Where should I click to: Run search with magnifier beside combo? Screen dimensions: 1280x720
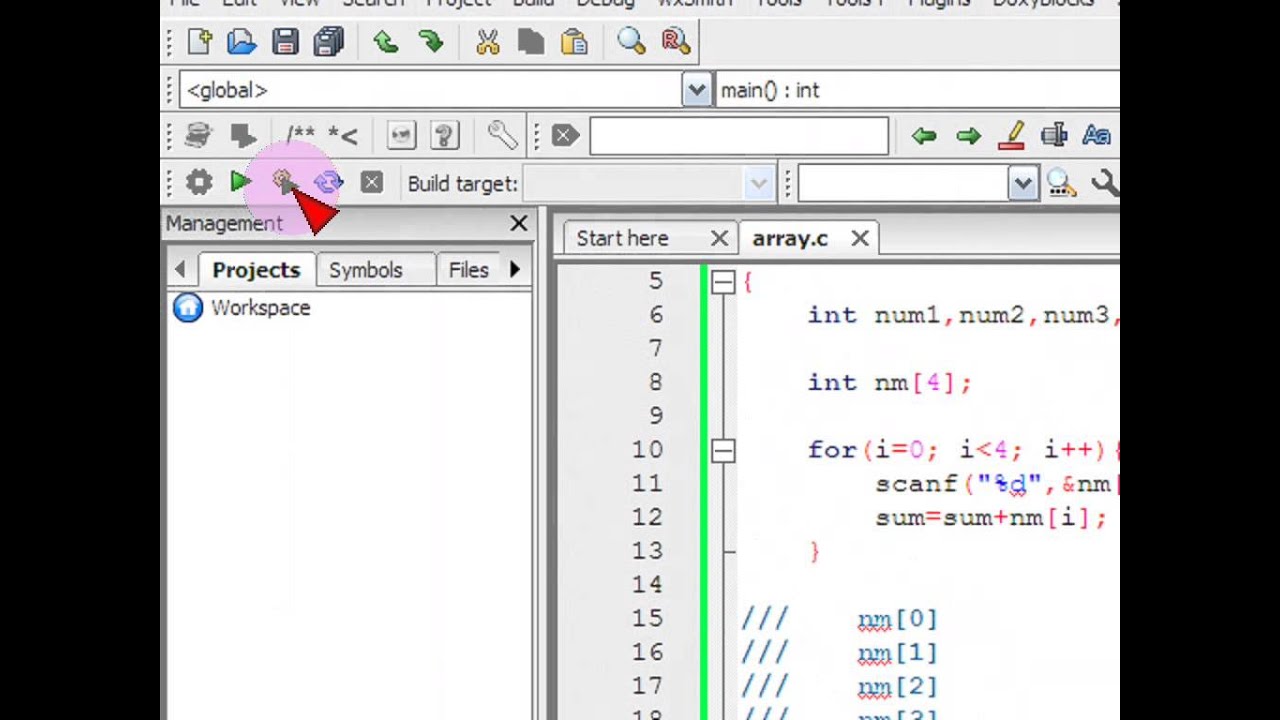(1061, 183)
